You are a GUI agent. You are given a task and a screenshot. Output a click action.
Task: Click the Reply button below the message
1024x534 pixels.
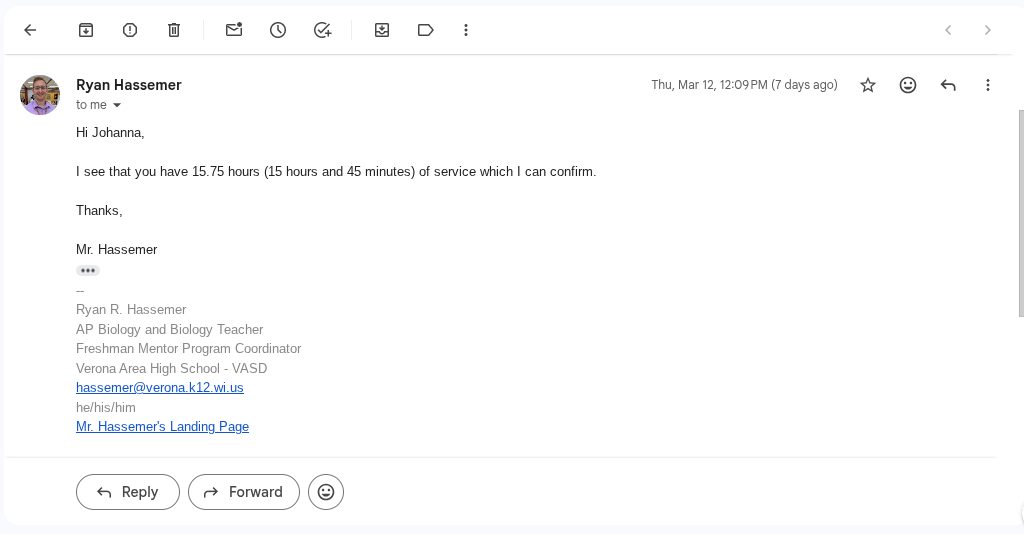[x=128, y=492]
